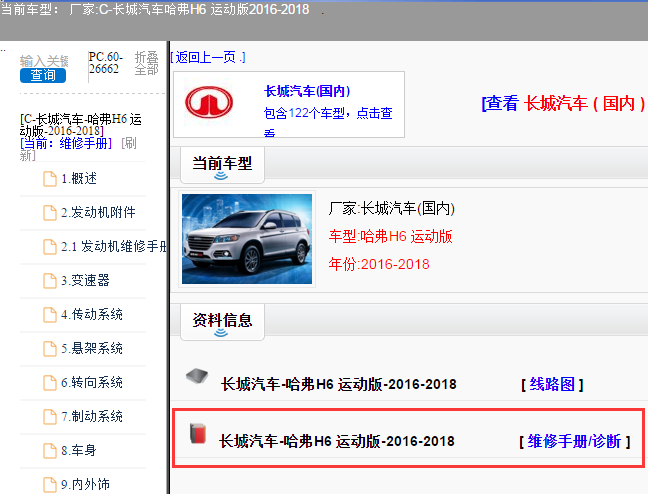
Task: Click the 厂家:长城汽车(国内) text
Action: 392,208
